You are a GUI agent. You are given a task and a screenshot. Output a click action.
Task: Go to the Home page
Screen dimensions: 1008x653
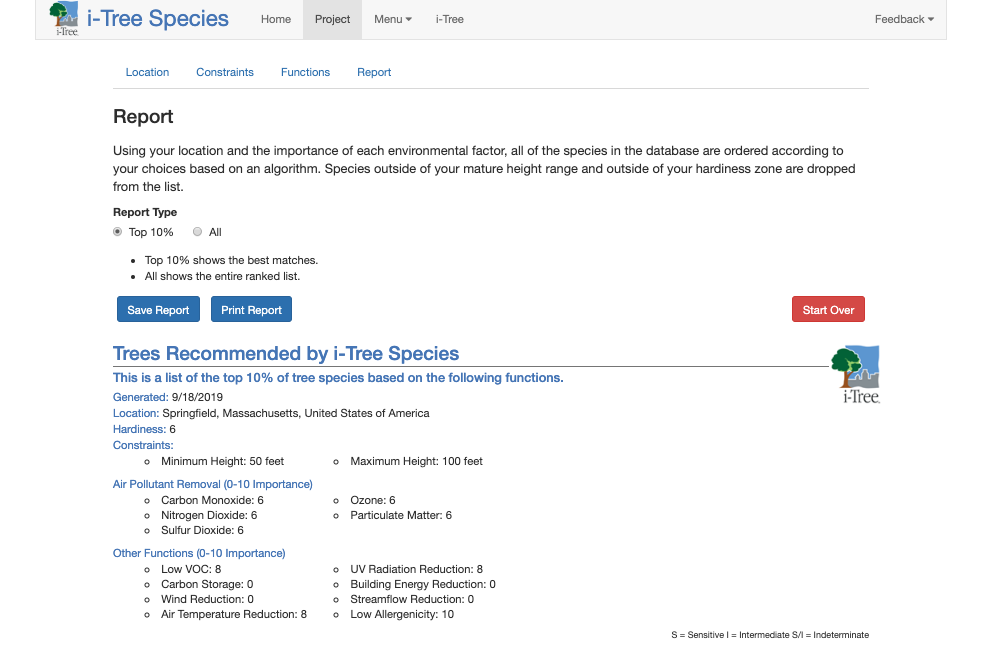[x=276, y=19]
